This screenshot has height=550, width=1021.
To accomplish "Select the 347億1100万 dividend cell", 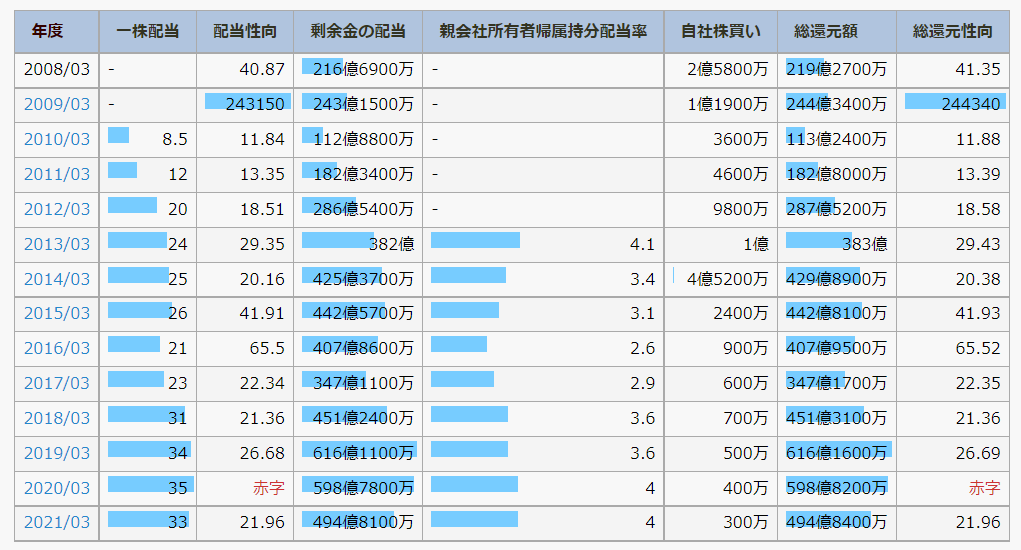I will coord(358,383).
